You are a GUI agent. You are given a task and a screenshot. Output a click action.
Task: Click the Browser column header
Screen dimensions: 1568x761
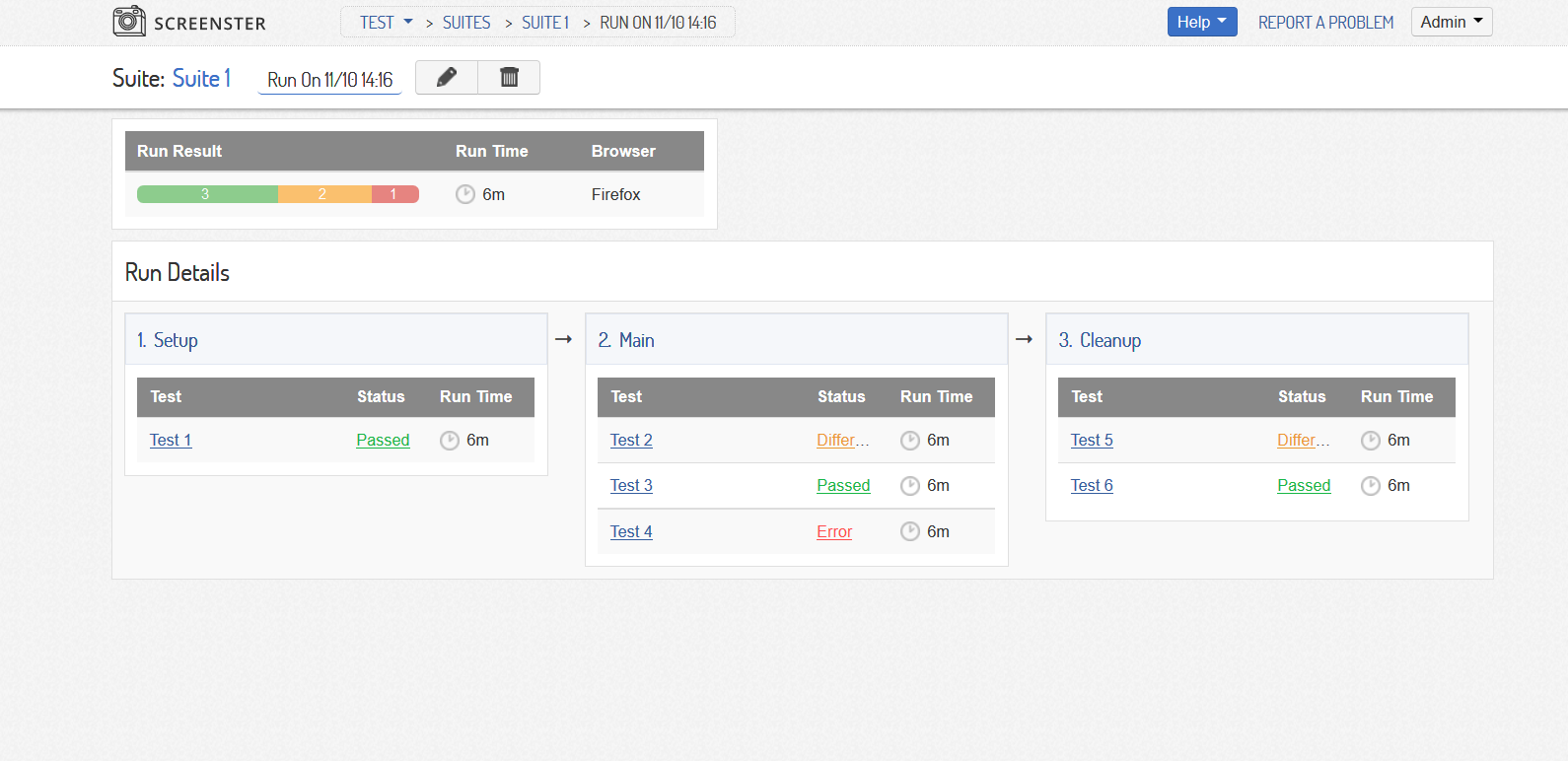tap(623, 152)
